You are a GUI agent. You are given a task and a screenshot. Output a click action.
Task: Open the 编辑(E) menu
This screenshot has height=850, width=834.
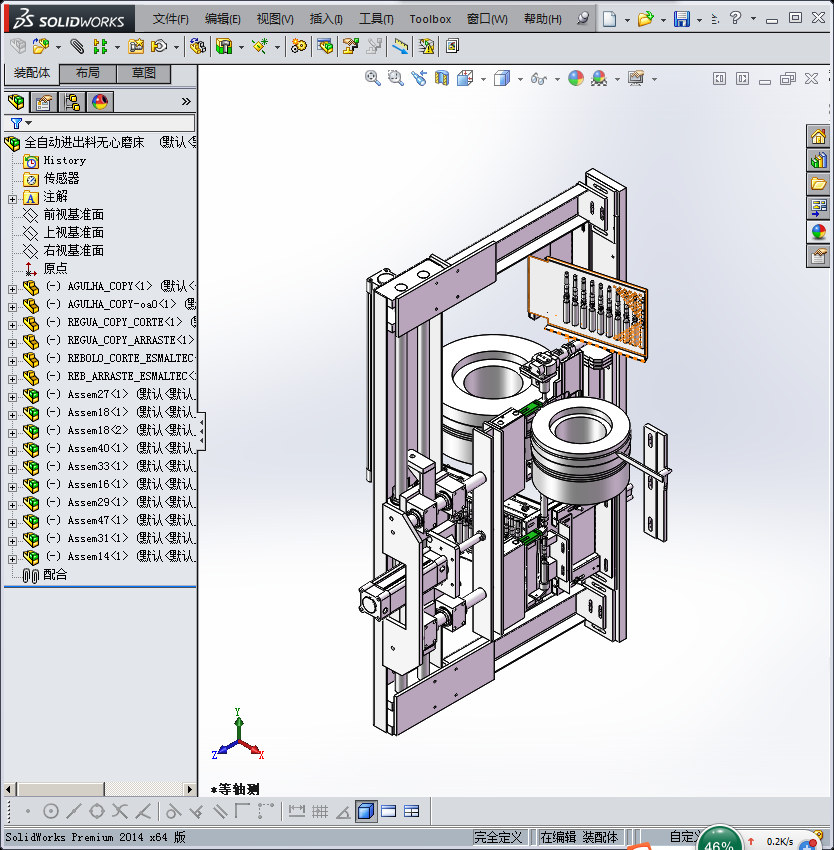(x=222, y=19)
